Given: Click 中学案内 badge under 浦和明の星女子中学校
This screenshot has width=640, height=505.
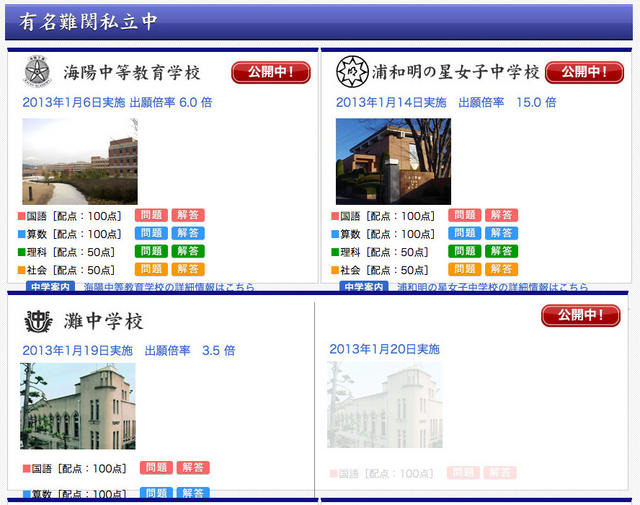Looking at the screenshot, I should 364,287.
